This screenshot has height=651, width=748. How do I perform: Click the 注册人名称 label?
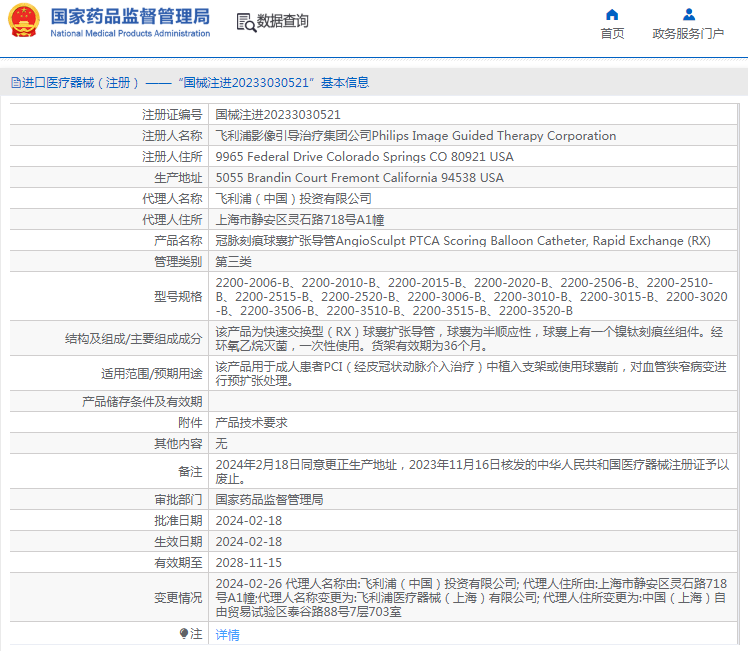point(172,135)
